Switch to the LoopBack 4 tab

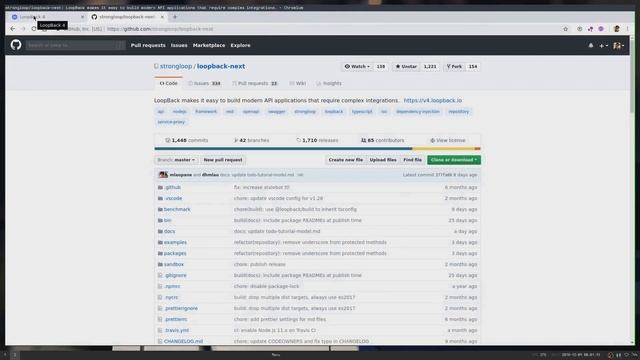click(47, 17)
